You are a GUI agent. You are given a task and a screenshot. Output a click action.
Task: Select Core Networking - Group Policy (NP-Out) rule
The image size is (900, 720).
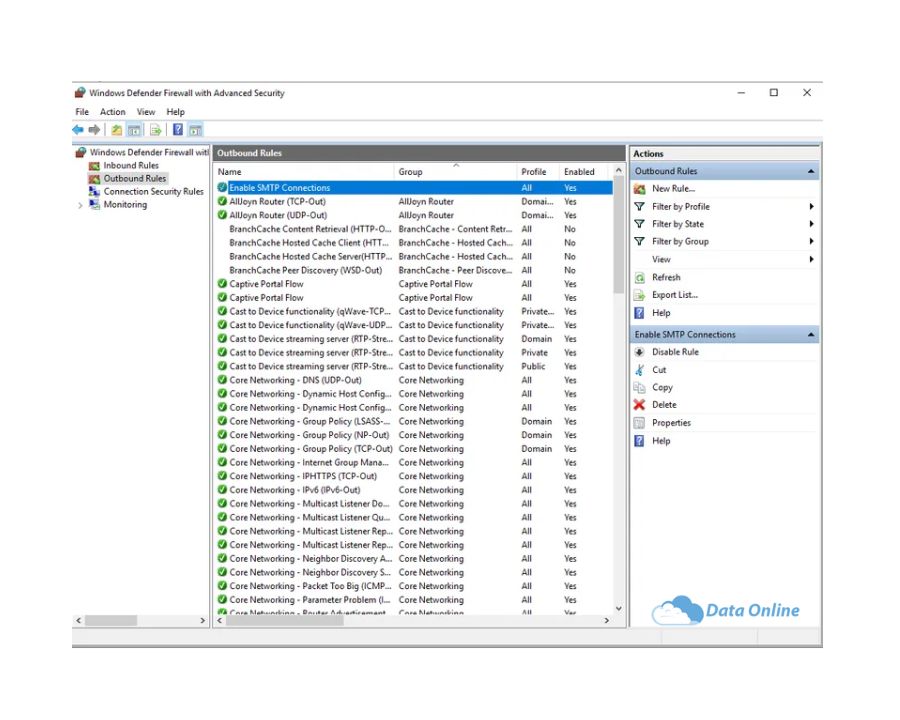tap(413, 435)
